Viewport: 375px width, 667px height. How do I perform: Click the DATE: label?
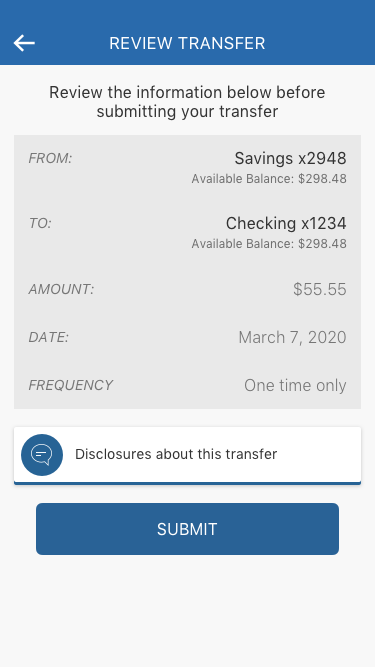[48, 337]
